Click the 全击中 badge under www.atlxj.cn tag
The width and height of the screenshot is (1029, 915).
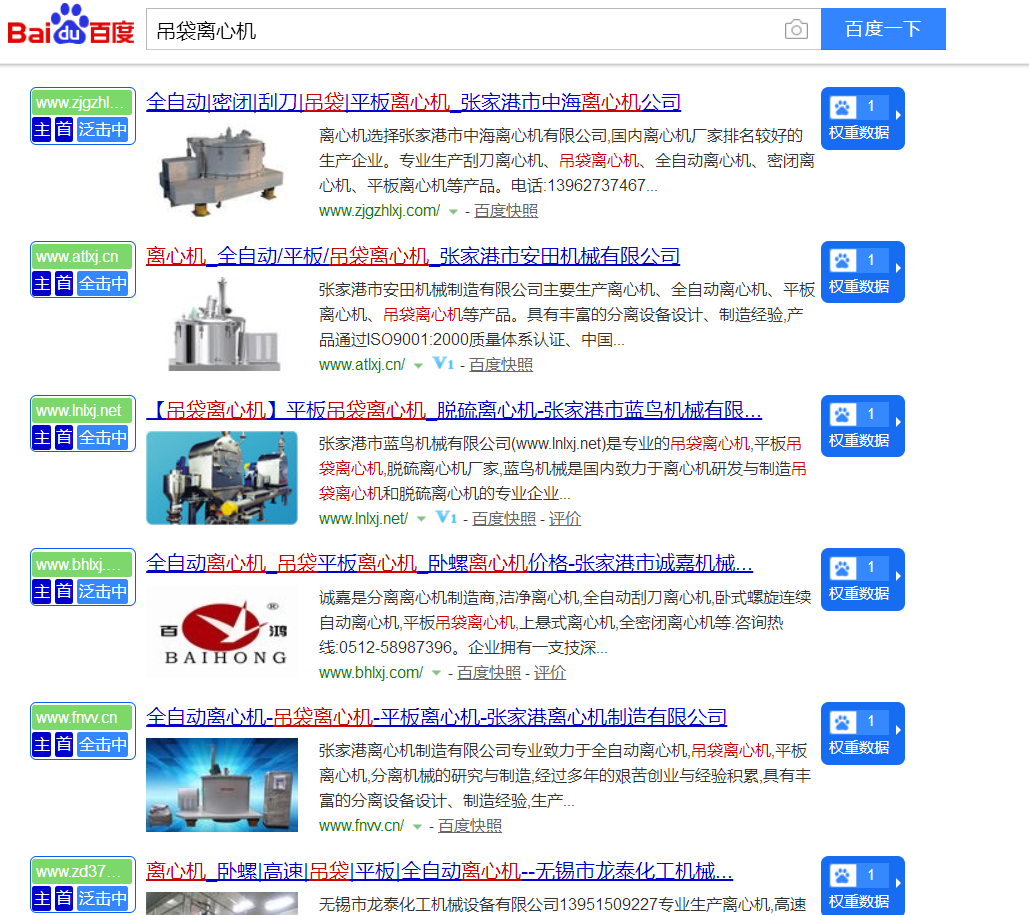click(102, 284)
